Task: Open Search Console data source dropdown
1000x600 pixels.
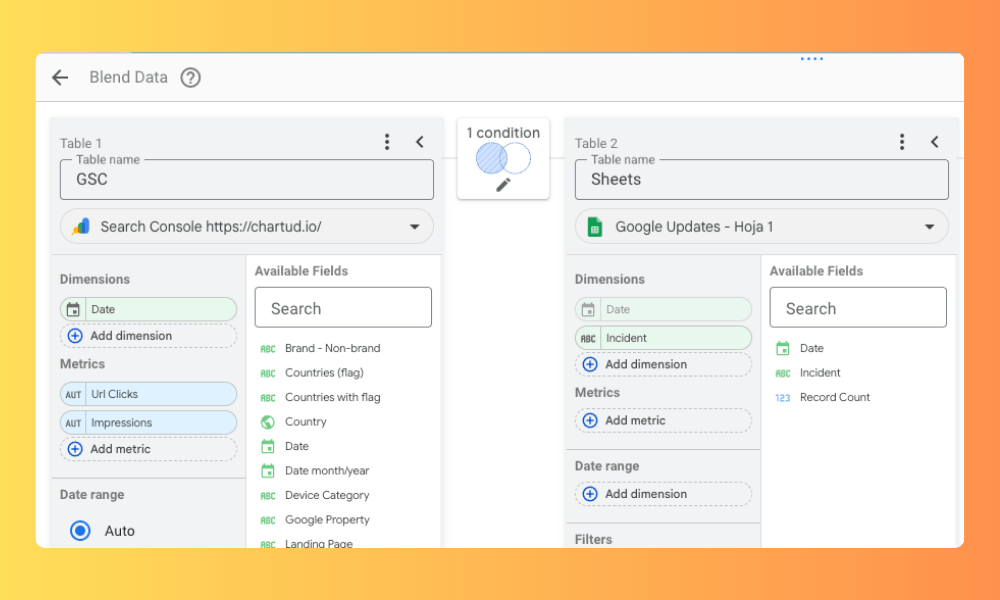Action: point(414,227)
